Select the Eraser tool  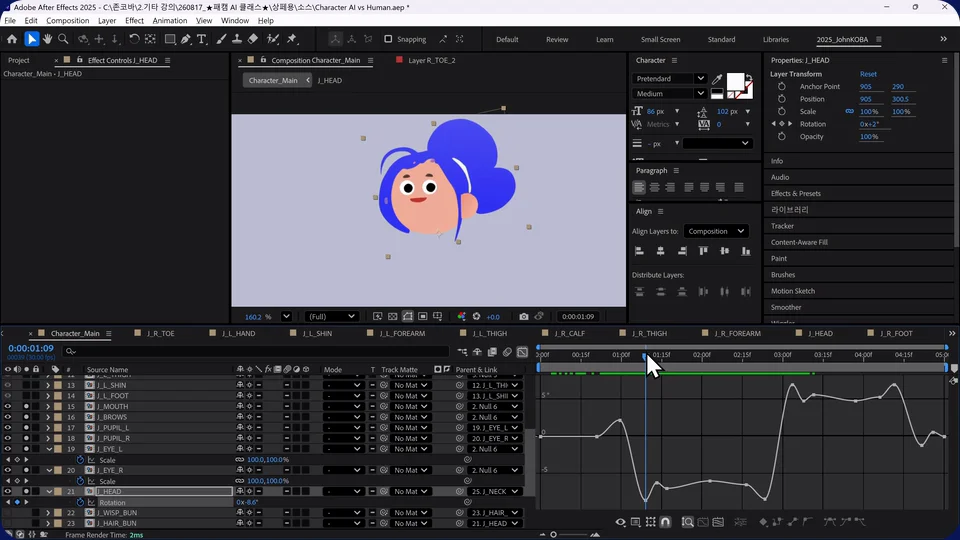[x=253, y=39]
